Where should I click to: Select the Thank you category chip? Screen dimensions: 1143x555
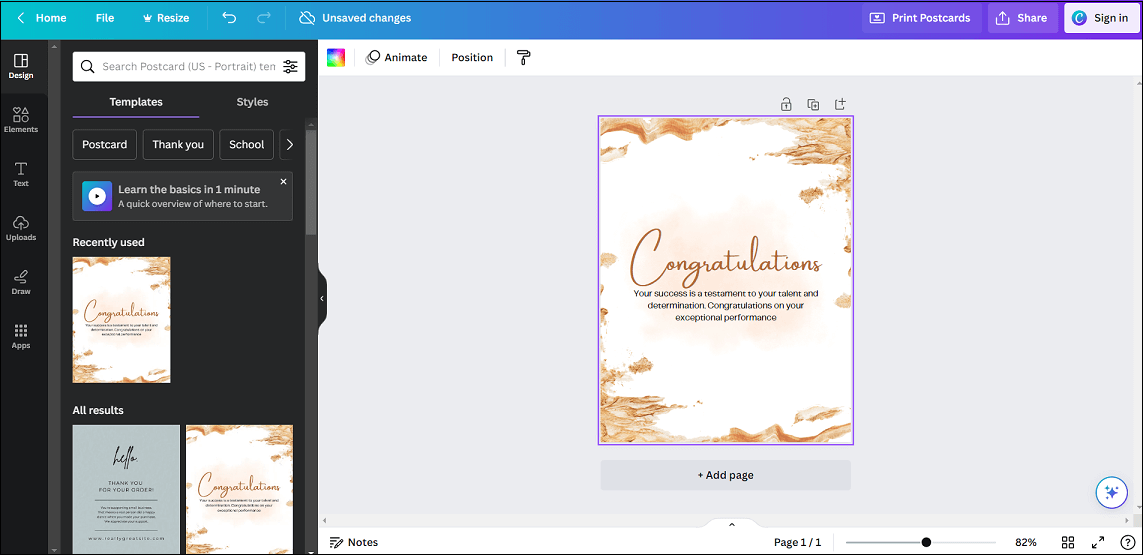tap(178, 144)
